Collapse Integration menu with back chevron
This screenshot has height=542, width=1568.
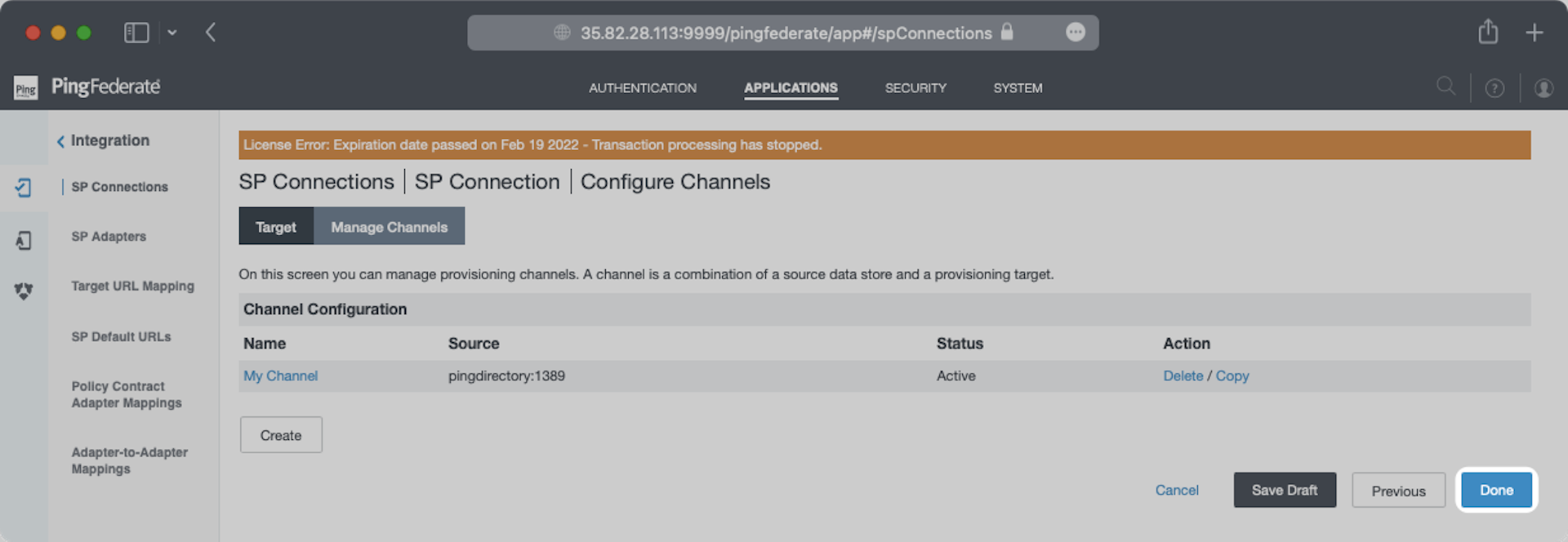tap(60, 141)
